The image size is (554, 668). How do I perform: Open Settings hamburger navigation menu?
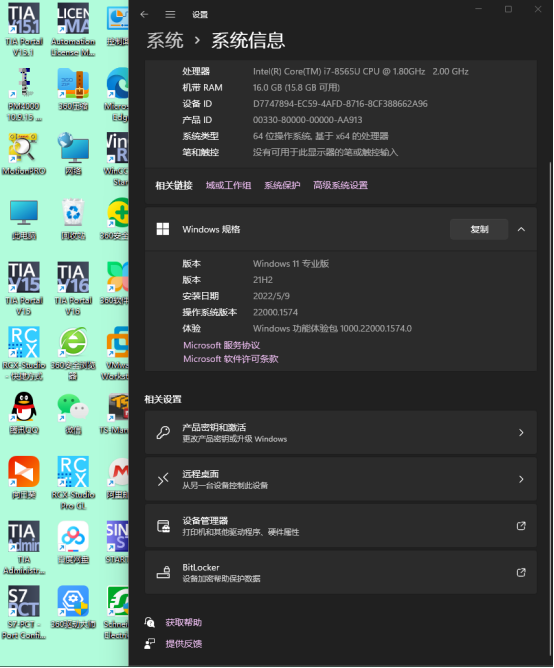pos(170,14)
